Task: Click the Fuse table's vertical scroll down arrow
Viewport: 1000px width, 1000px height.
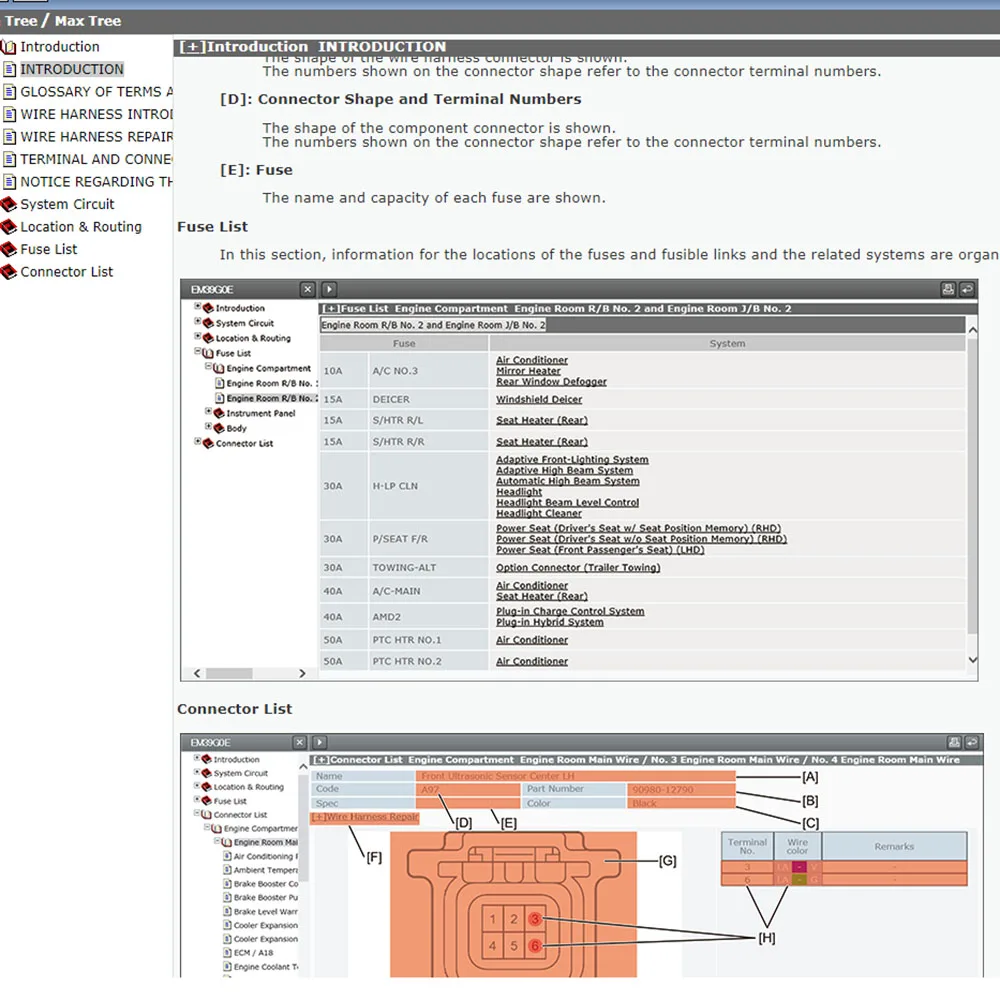Action: coord(973,660)
